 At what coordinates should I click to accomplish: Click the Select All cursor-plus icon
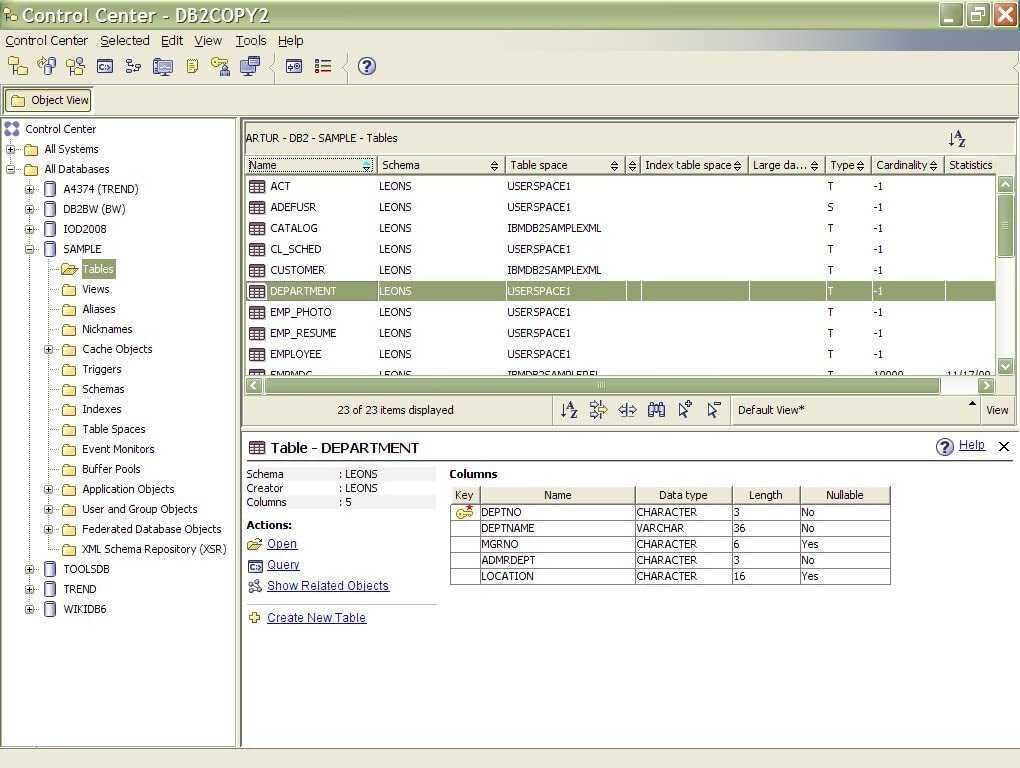tap(685, 409)
